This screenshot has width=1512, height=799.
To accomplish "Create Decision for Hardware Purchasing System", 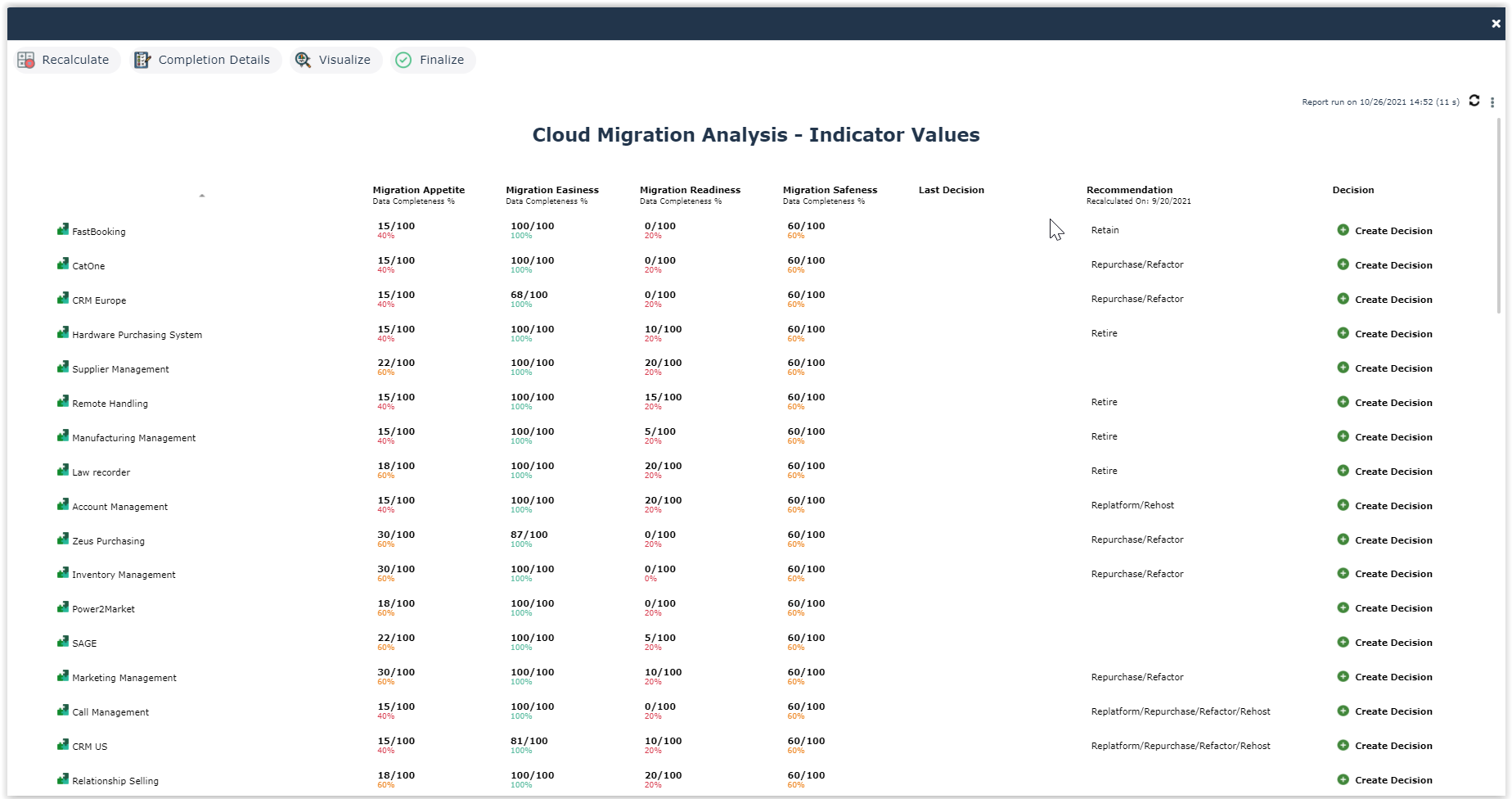I will coord(1385,334).
